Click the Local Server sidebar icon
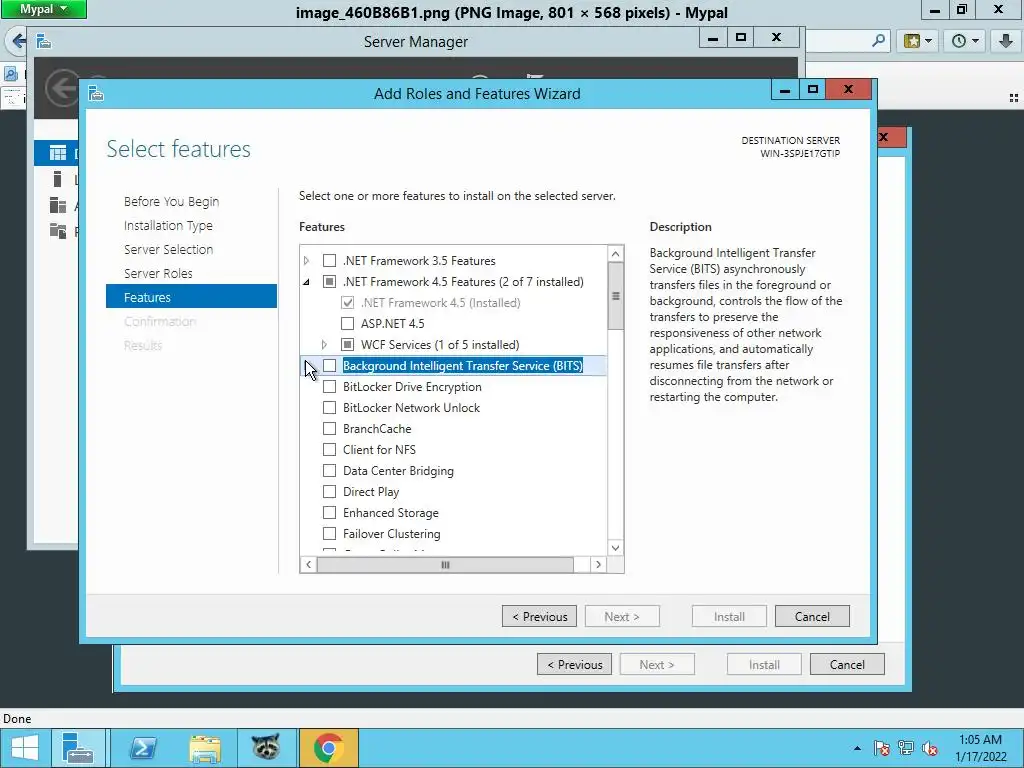Screen dimensions: 1024x768 click(x=57, y=179)
